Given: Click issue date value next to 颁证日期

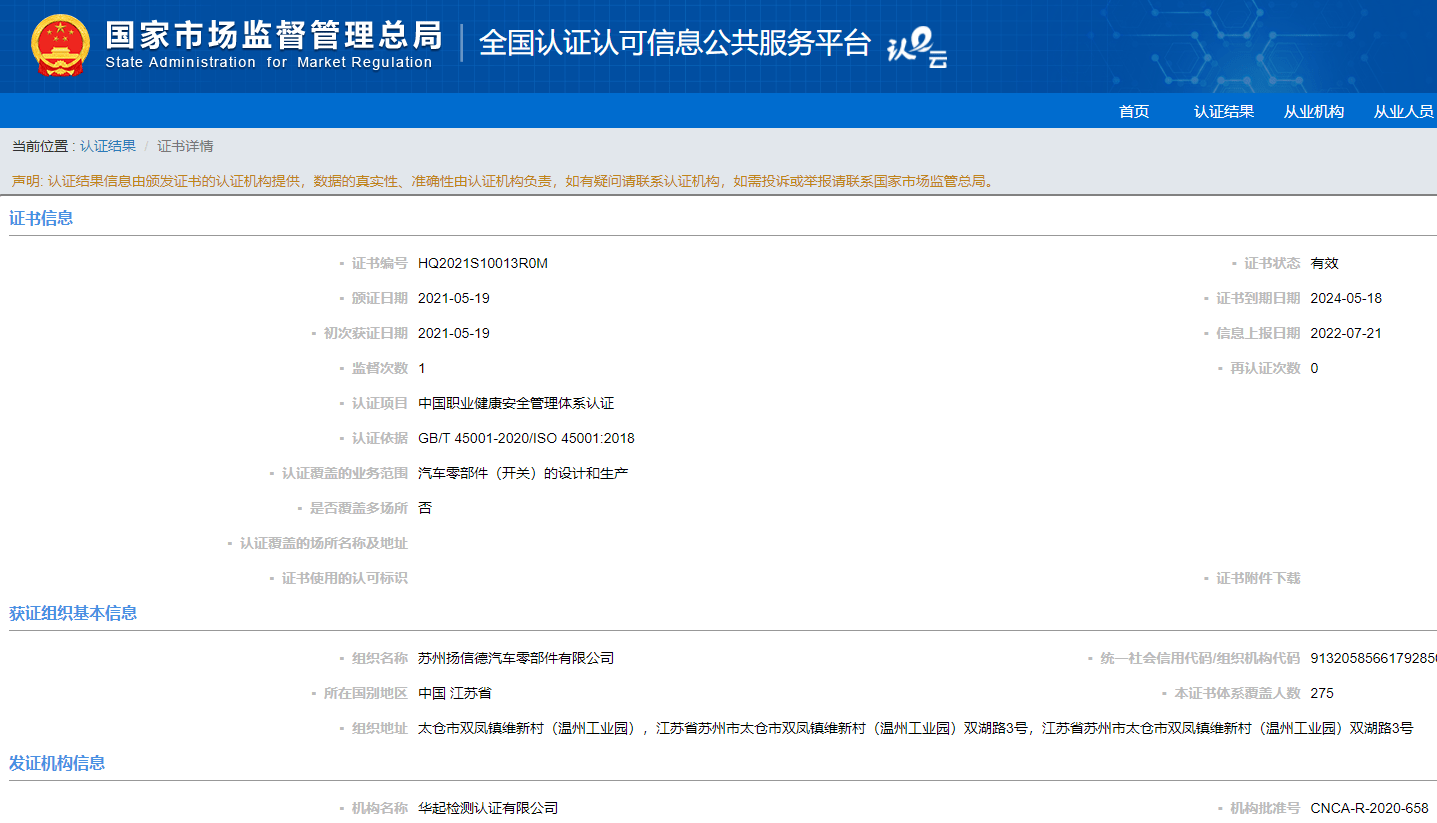Looking at the screenshot, I should click(x=454, y=298).
